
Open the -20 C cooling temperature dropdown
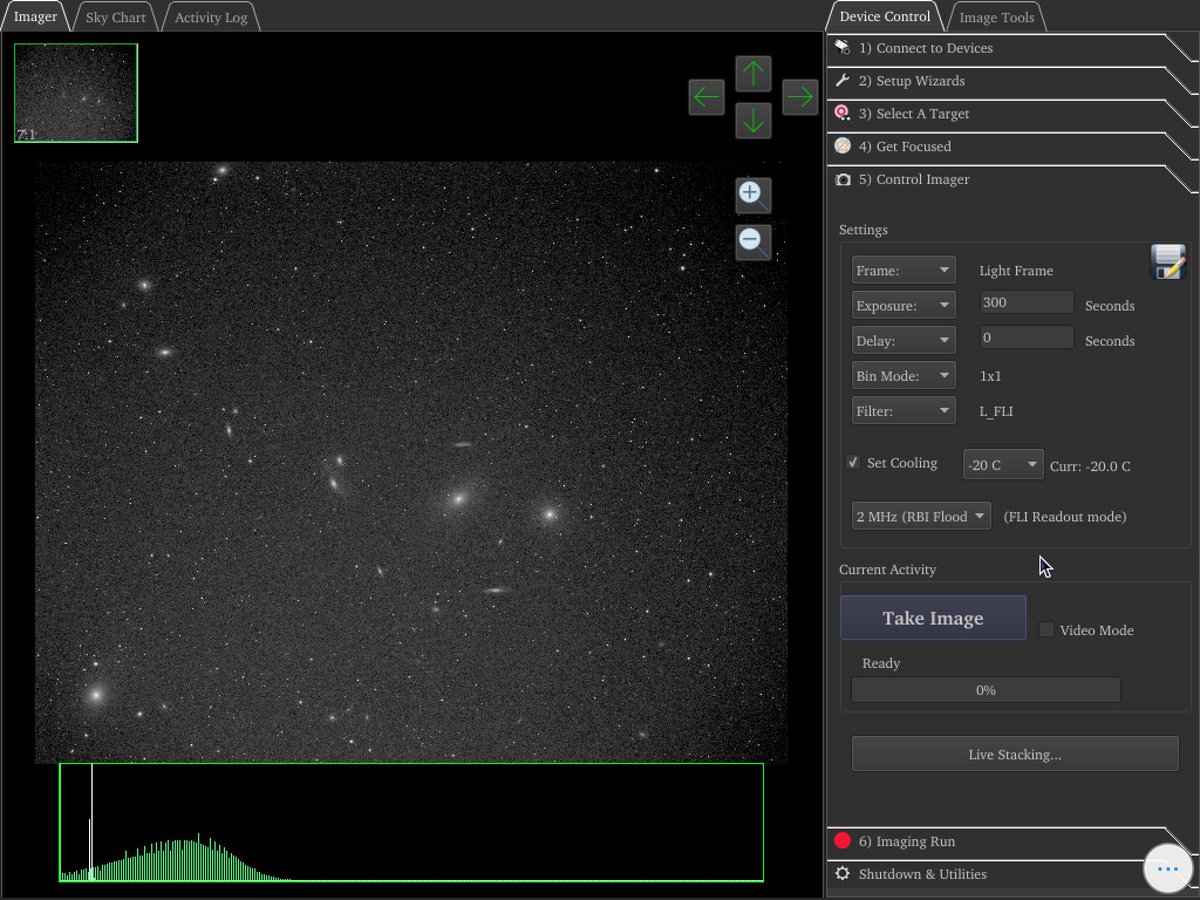point(1003,465)
